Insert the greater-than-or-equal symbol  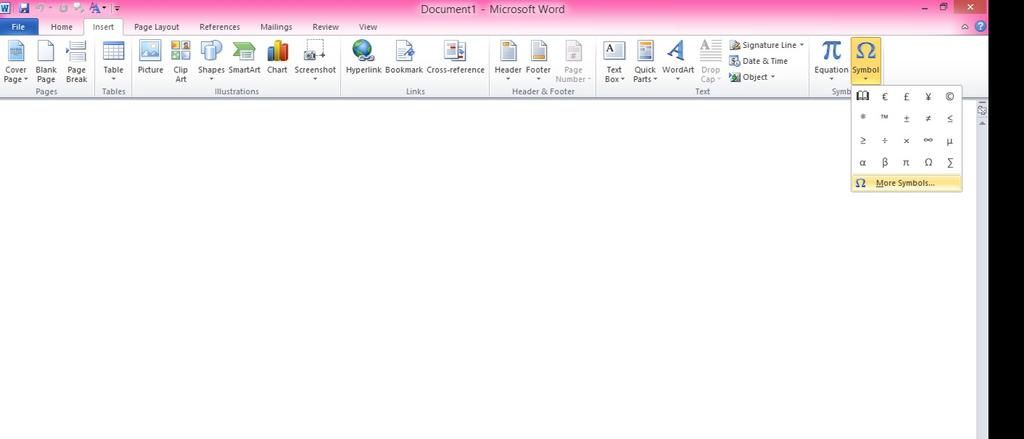(863, 140)
